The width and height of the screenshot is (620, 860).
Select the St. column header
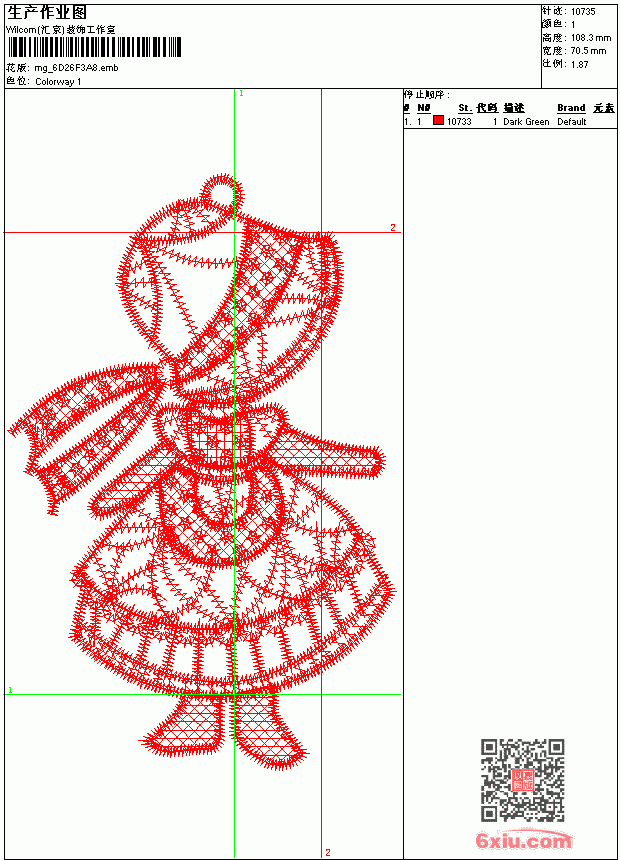pos(465,108)
